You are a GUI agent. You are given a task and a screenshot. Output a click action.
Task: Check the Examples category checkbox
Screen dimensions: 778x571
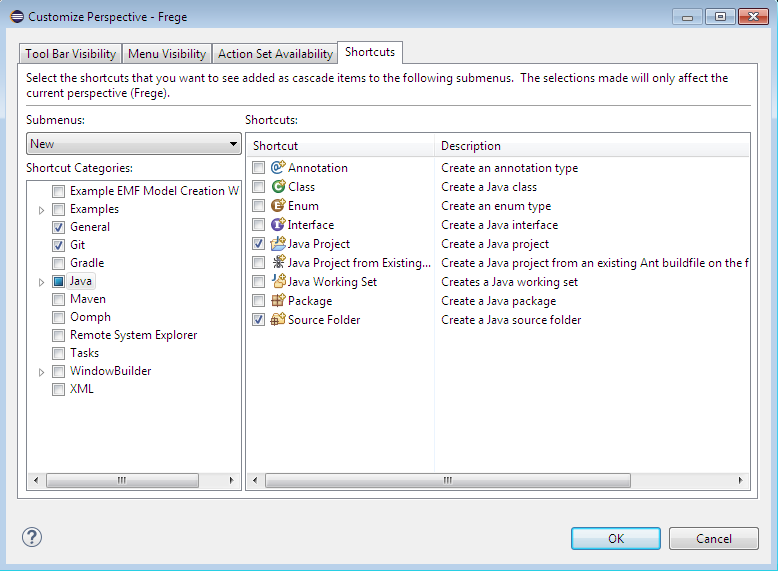click(x=58, y=209)
